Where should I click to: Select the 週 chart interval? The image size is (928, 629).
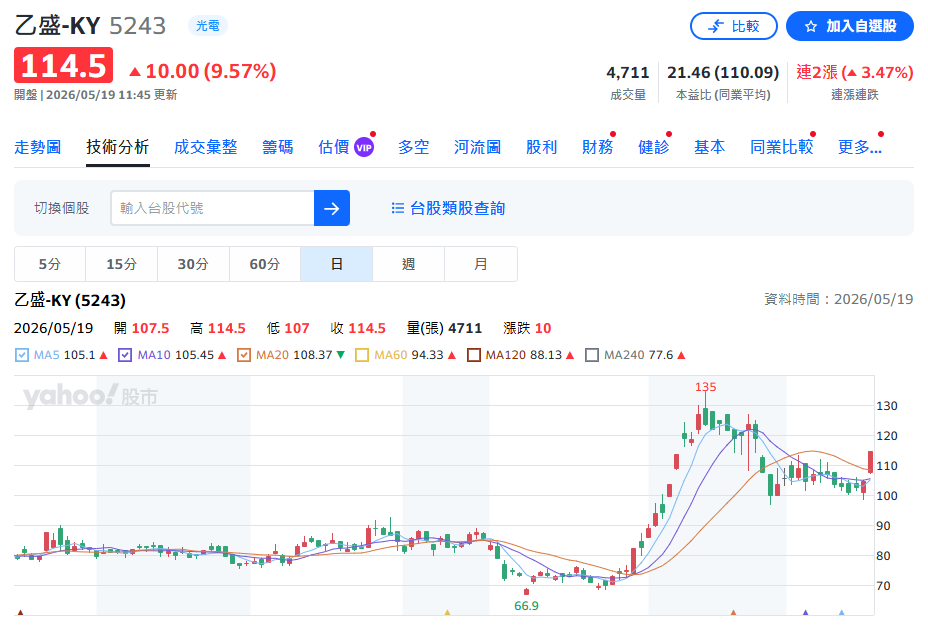408,264
